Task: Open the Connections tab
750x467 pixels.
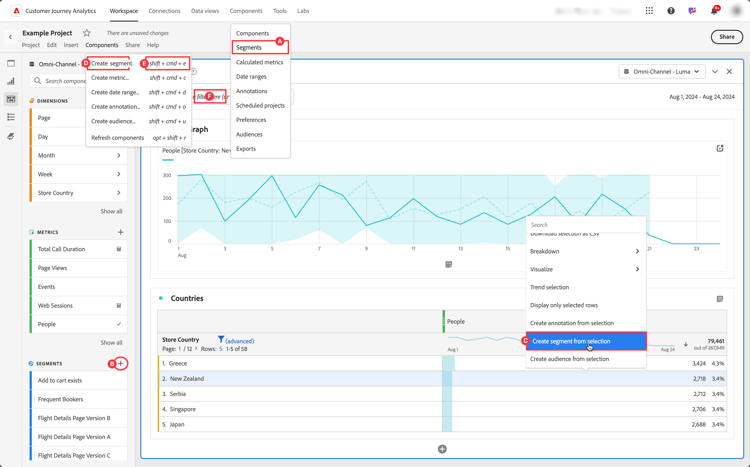Action: tap(165, 11)
